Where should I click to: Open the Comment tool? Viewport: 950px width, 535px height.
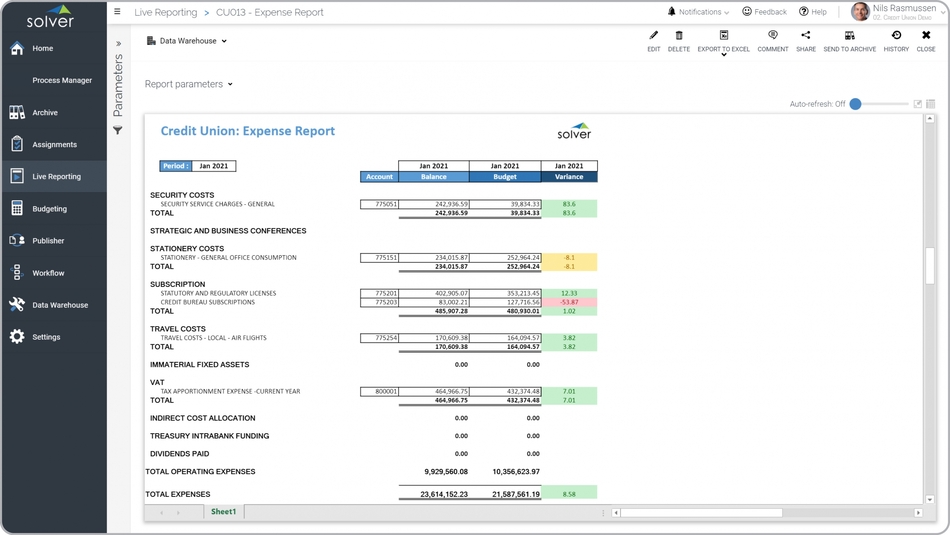[x=772, y=36]
